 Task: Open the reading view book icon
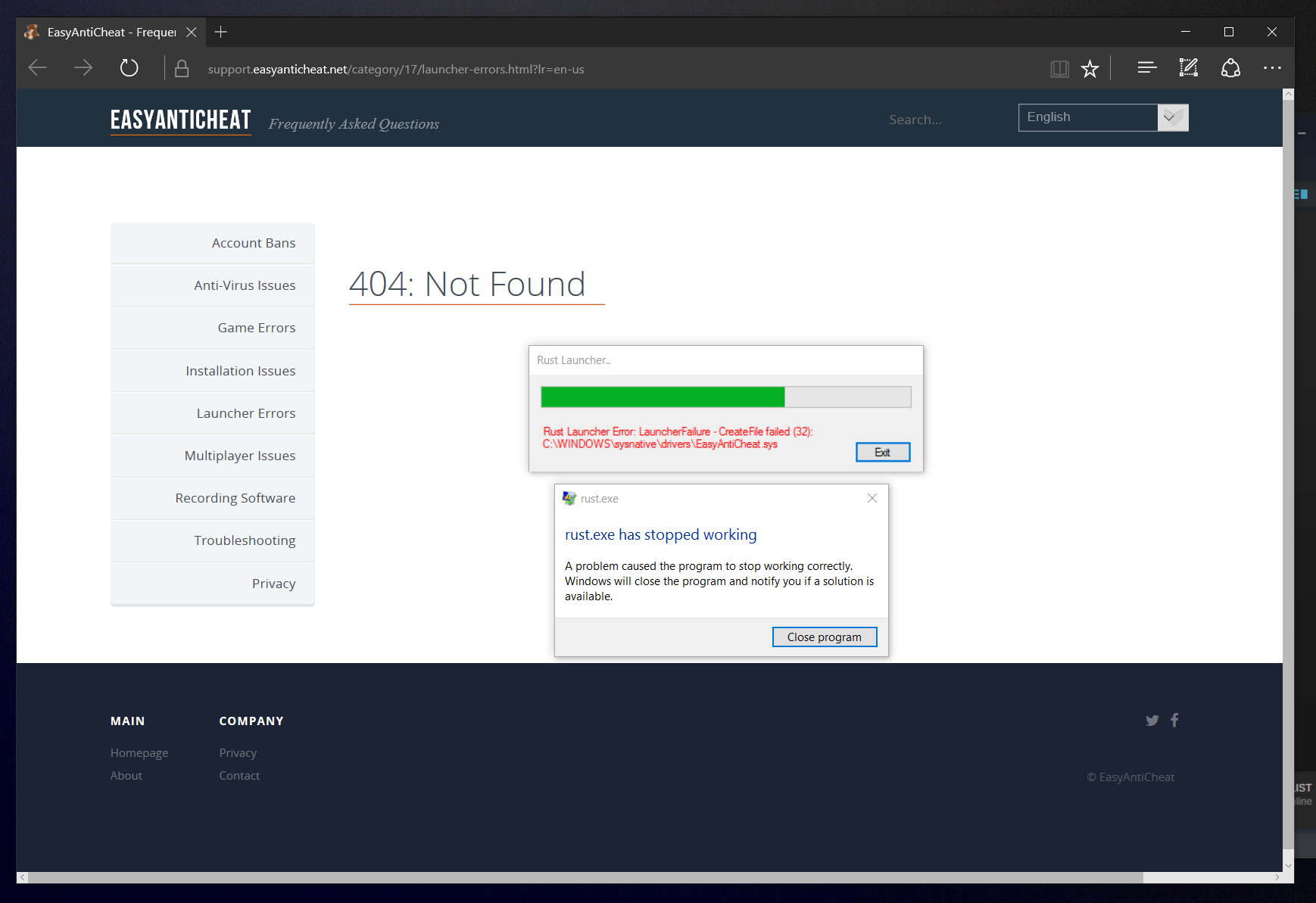1059,69
